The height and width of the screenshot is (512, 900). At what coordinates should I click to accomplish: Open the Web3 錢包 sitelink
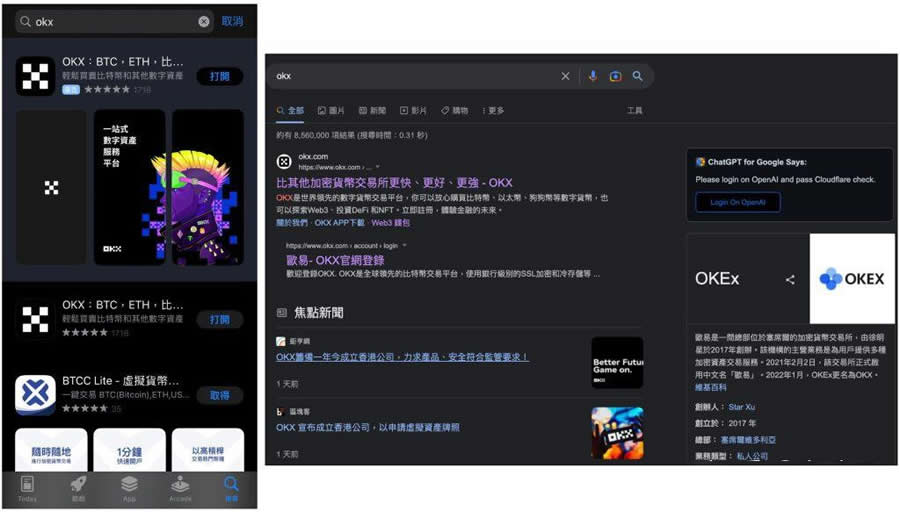390,223
